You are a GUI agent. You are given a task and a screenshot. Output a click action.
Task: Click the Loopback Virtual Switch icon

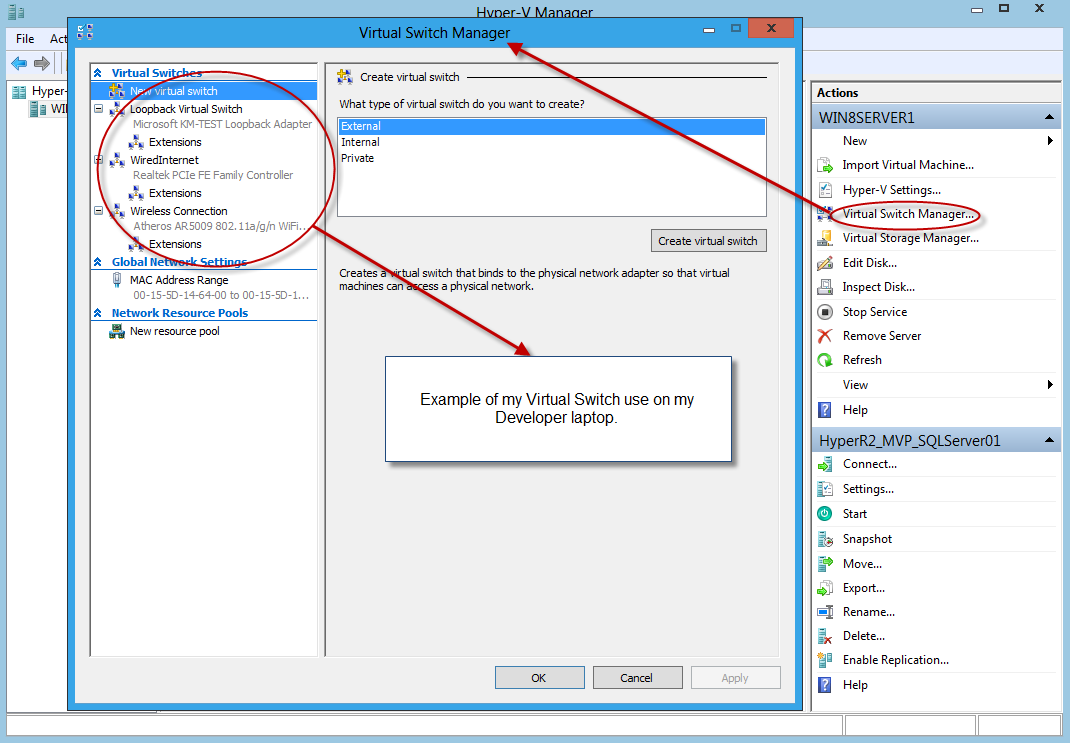[117, 109]
